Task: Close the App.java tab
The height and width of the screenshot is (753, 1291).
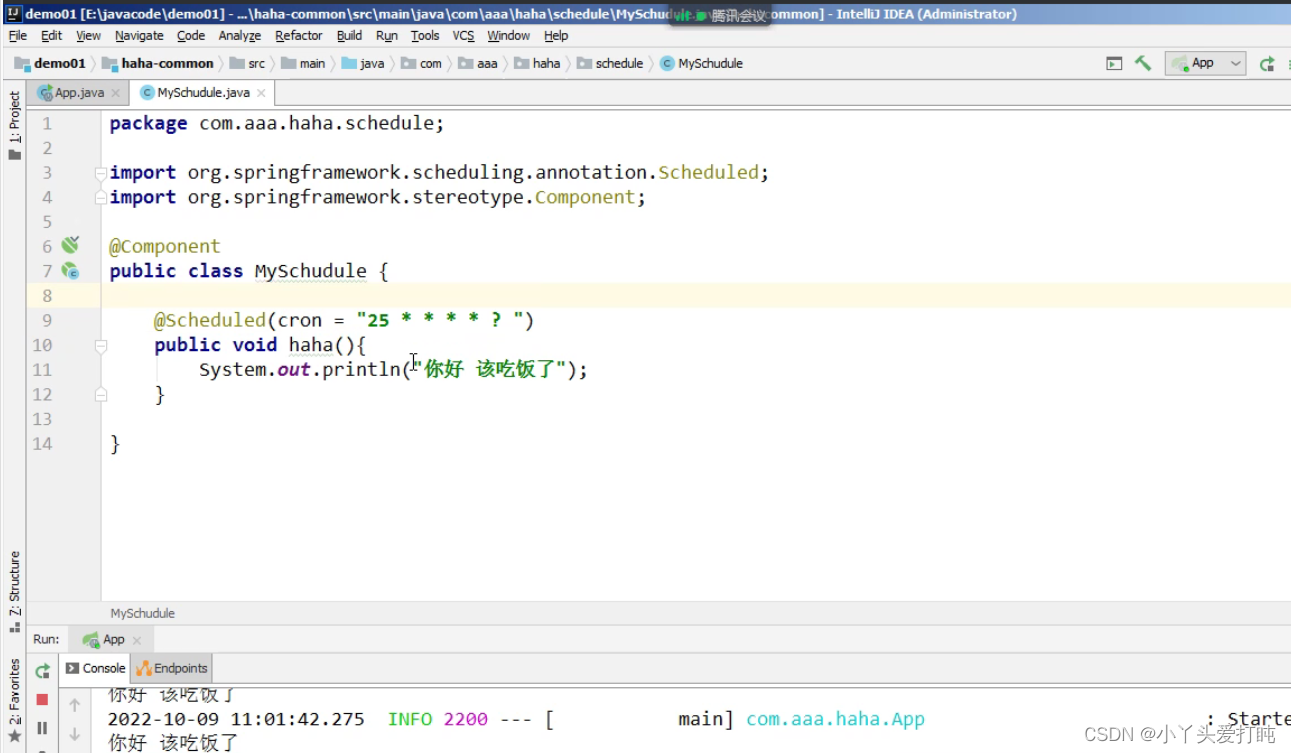Action: pyautogui.click(x=115, y=93)
